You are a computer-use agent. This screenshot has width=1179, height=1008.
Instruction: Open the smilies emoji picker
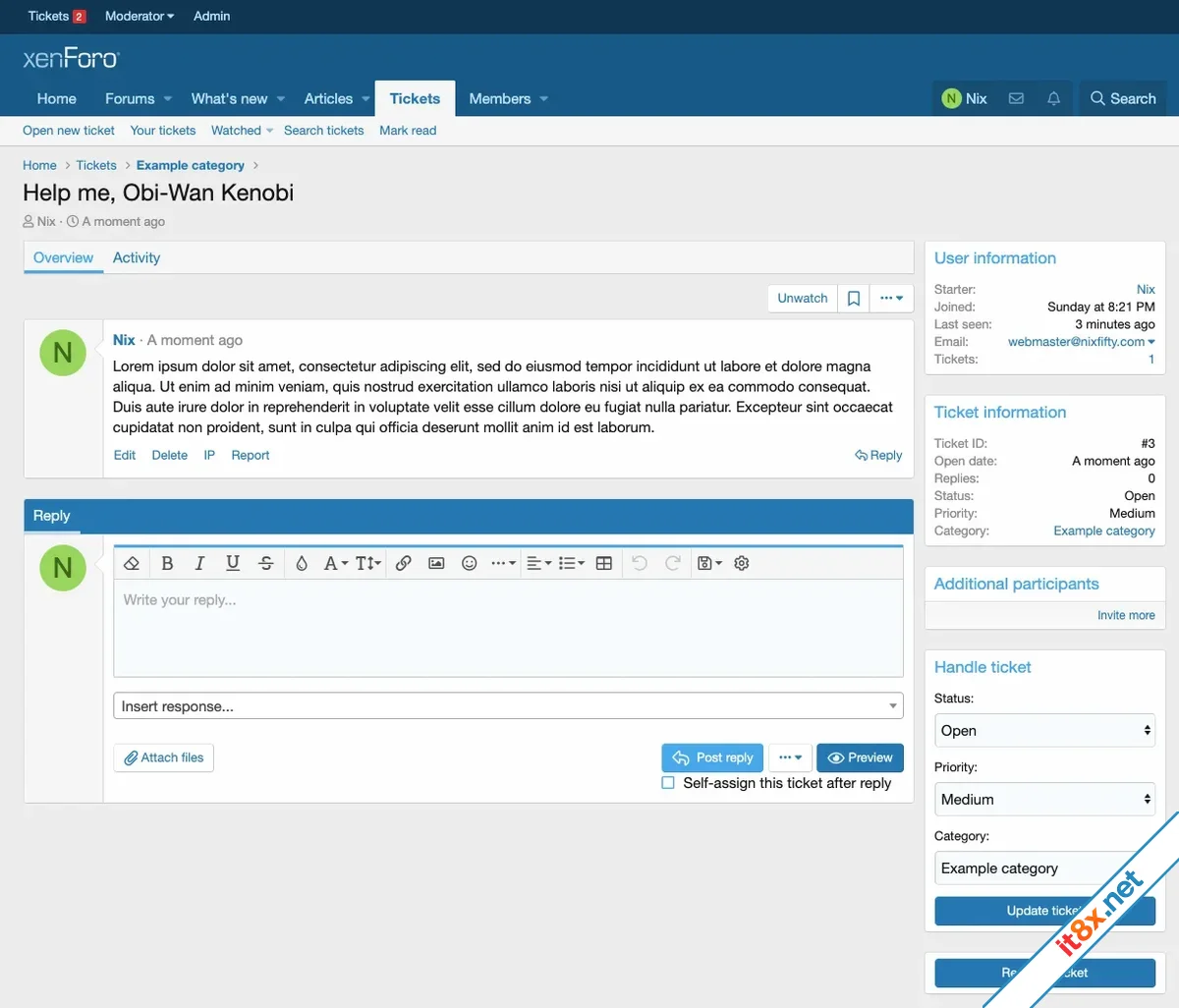(470, 563)
